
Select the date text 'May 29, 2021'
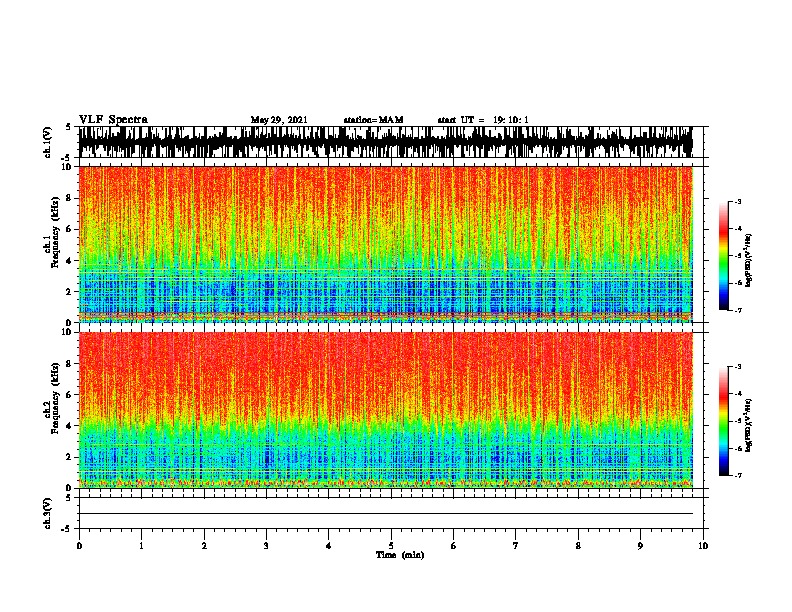tap(279, 120)
